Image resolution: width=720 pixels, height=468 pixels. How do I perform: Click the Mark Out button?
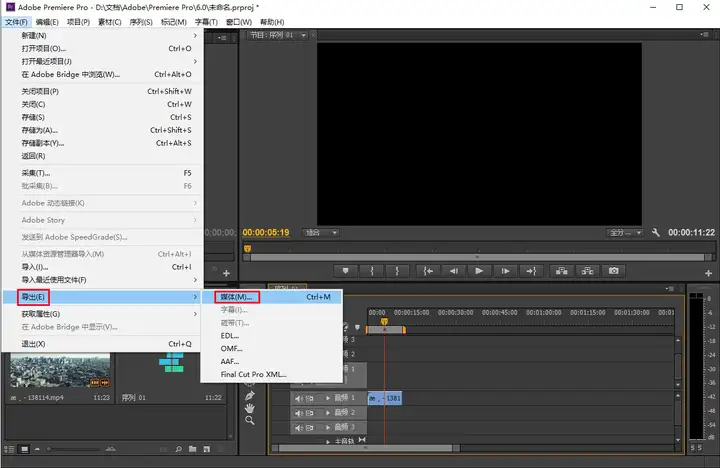point(397,271)
